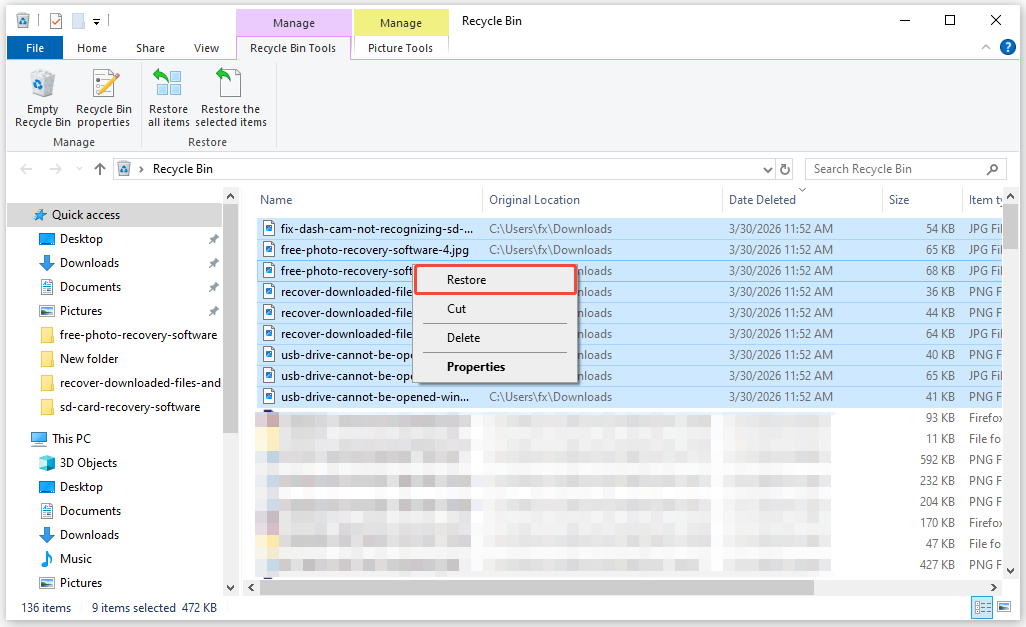Select Quick access in navigation pane
The image size is (1026, 627).
point(115,215)
